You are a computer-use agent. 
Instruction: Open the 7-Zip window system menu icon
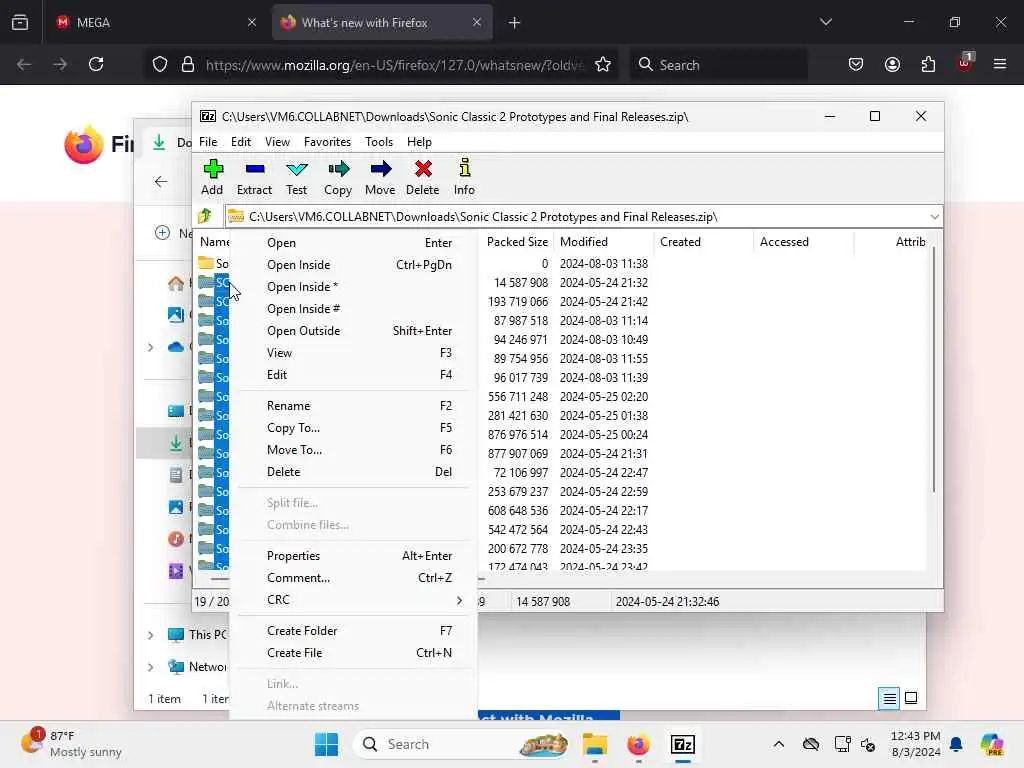point(208,116)
